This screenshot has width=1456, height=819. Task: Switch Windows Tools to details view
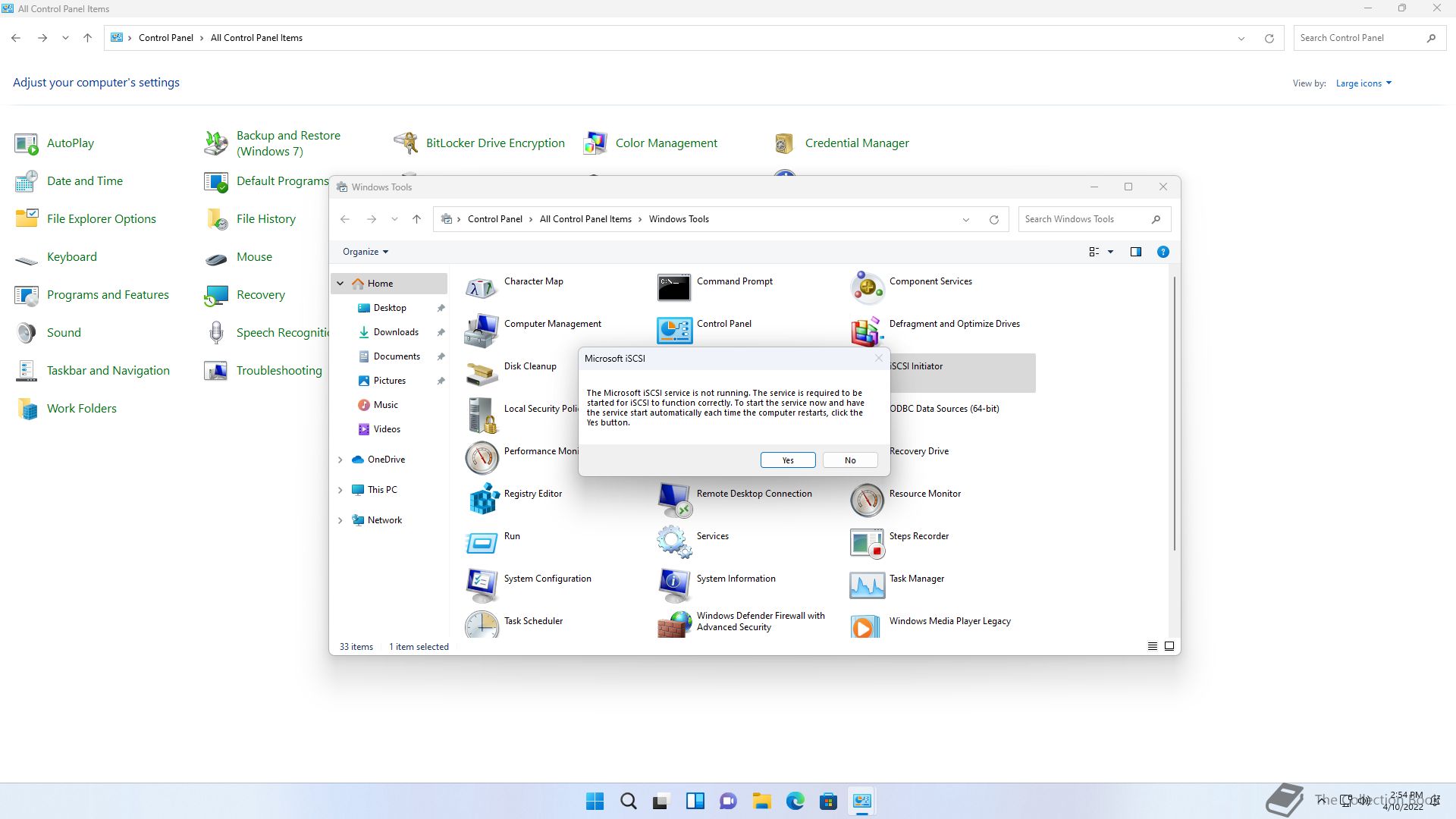(1152, 646)
